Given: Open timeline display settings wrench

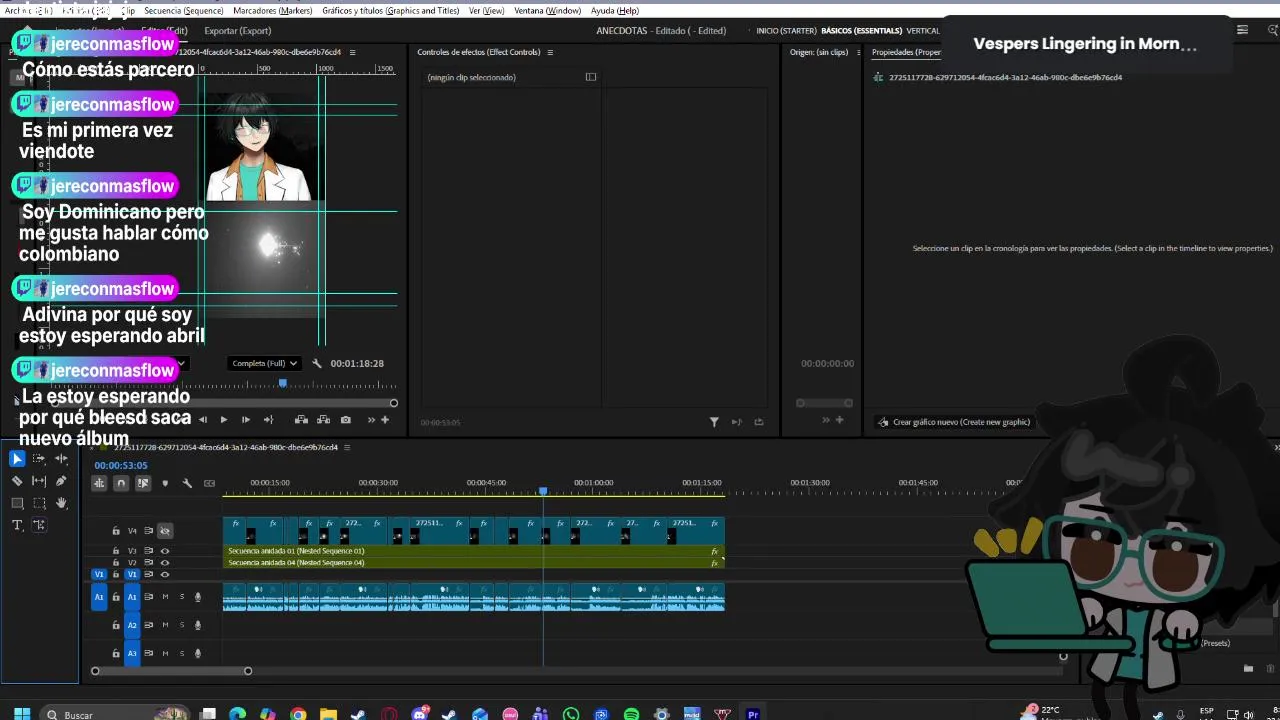Looking at the screenshot, I should pos(187,483).
